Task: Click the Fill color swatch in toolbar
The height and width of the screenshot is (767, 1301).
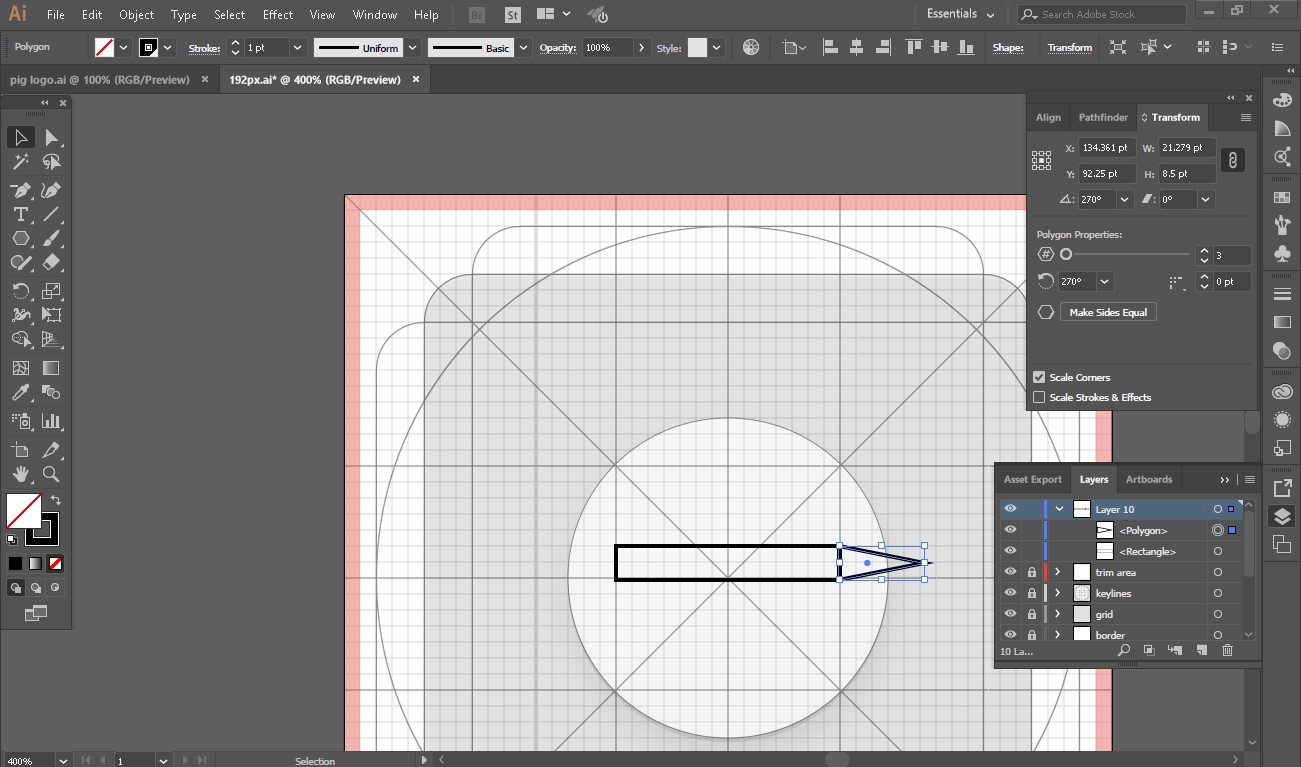Action: click(23, 511)
